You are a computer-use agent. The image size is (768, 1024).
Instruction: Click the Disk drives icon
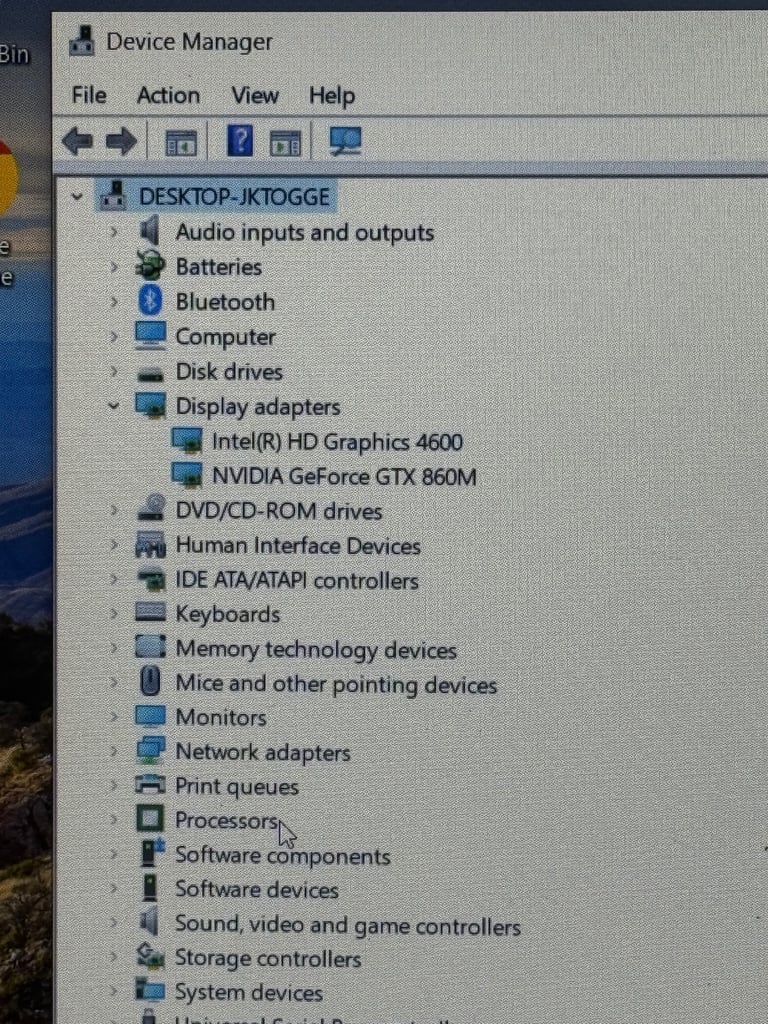tap(150, 374)
